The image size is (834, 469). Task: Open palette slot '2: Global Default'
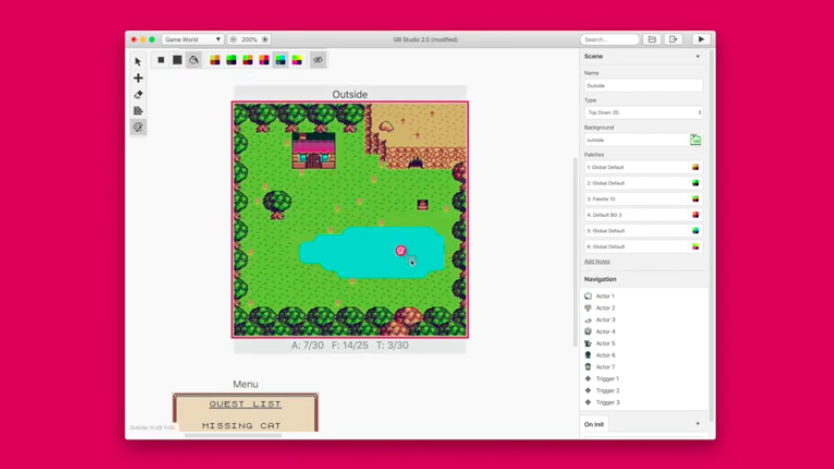[x=643, y=183]
